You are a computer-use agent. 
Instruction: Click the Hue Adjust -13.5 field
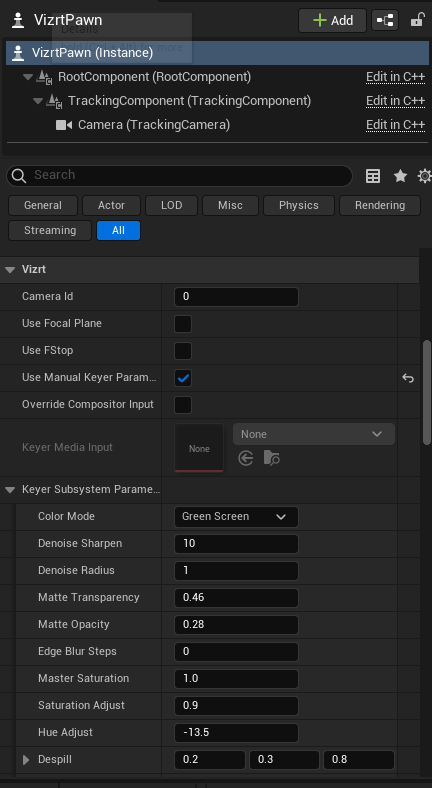(x=236, y=733)
